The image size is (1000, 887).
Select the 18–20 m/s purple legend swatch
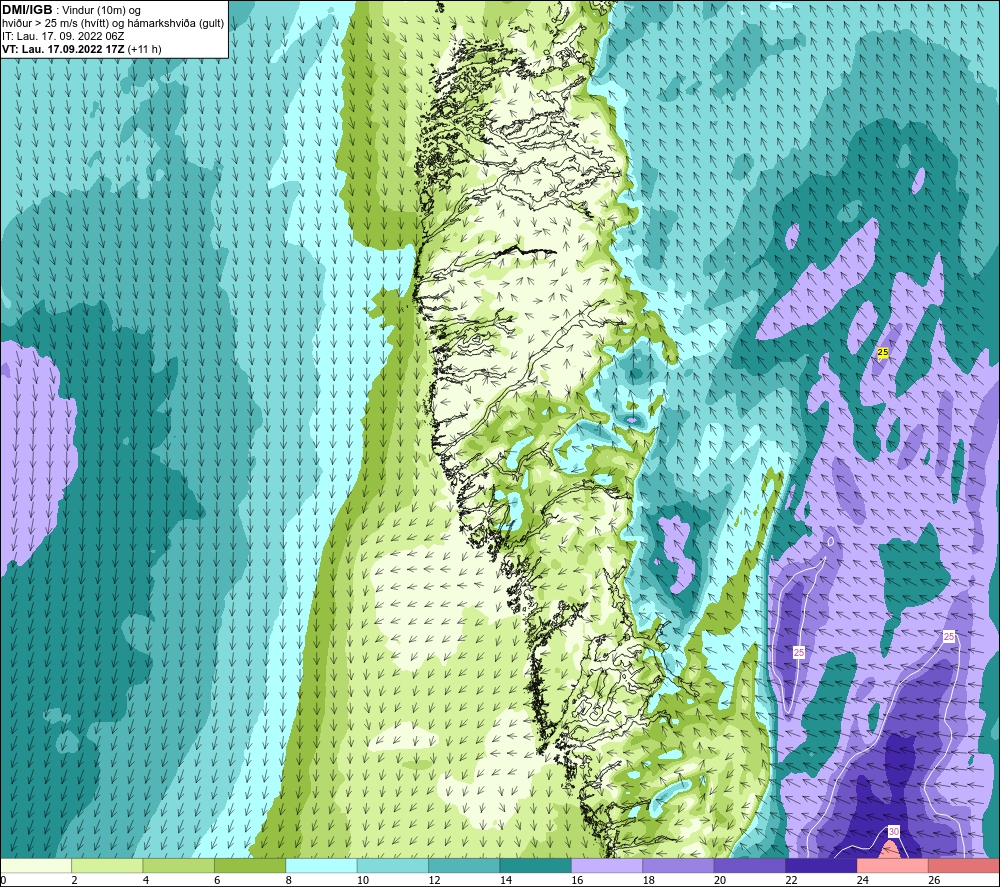[679, 866]
